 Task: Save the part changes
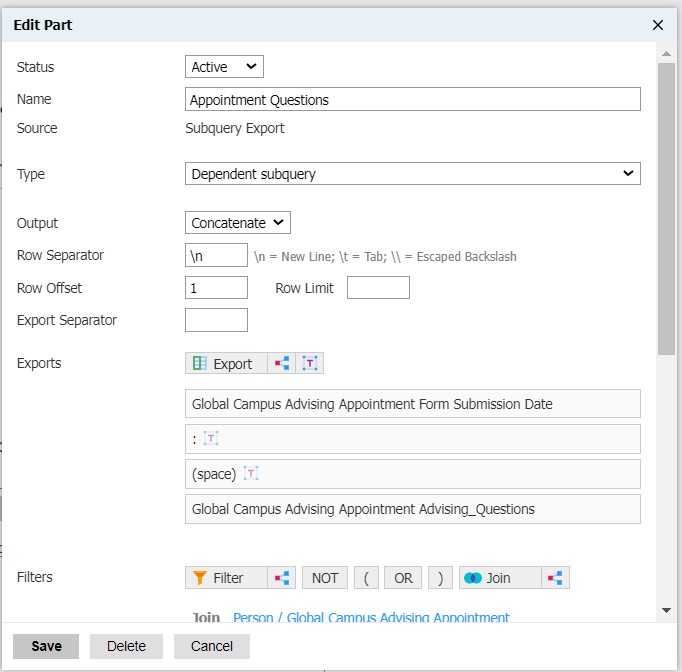[46, 646]
